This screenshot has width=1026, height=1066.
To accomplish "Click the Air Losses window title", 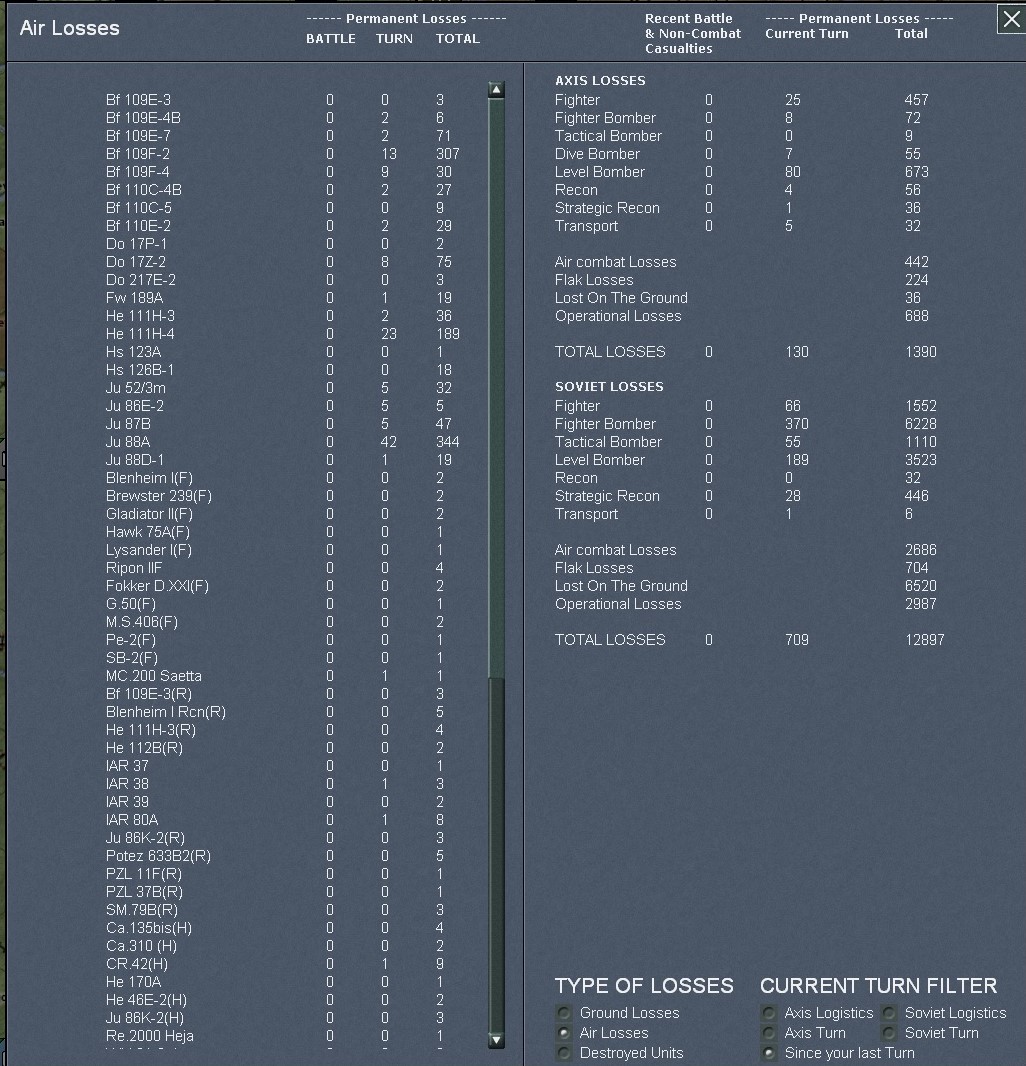I will tap(69, 28).
